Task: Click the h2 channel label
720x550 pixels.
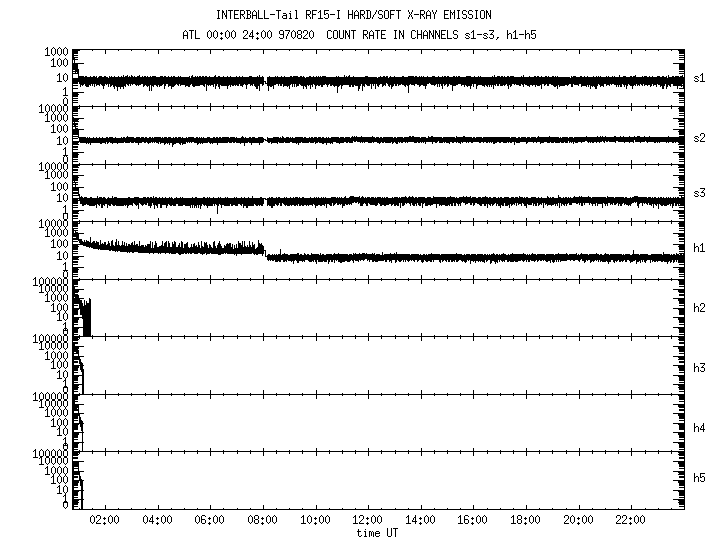Action: [x=699, y=308]
